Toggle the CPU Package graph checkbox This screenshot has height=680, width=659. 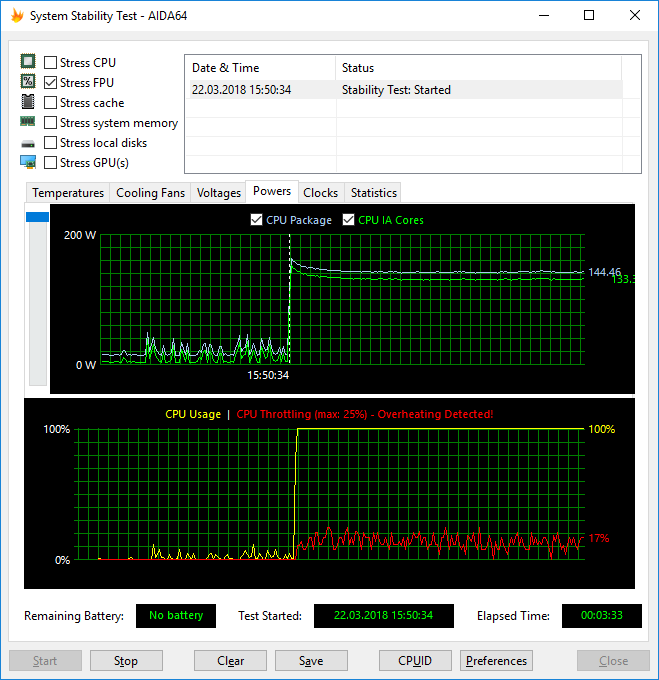(256, 220)
